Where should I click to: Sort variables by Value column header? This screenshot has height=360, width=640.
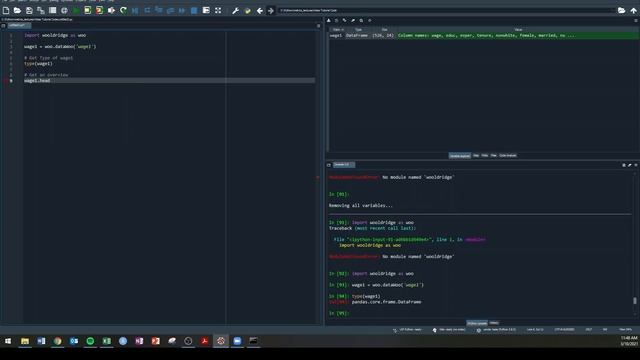click(518, 30)
